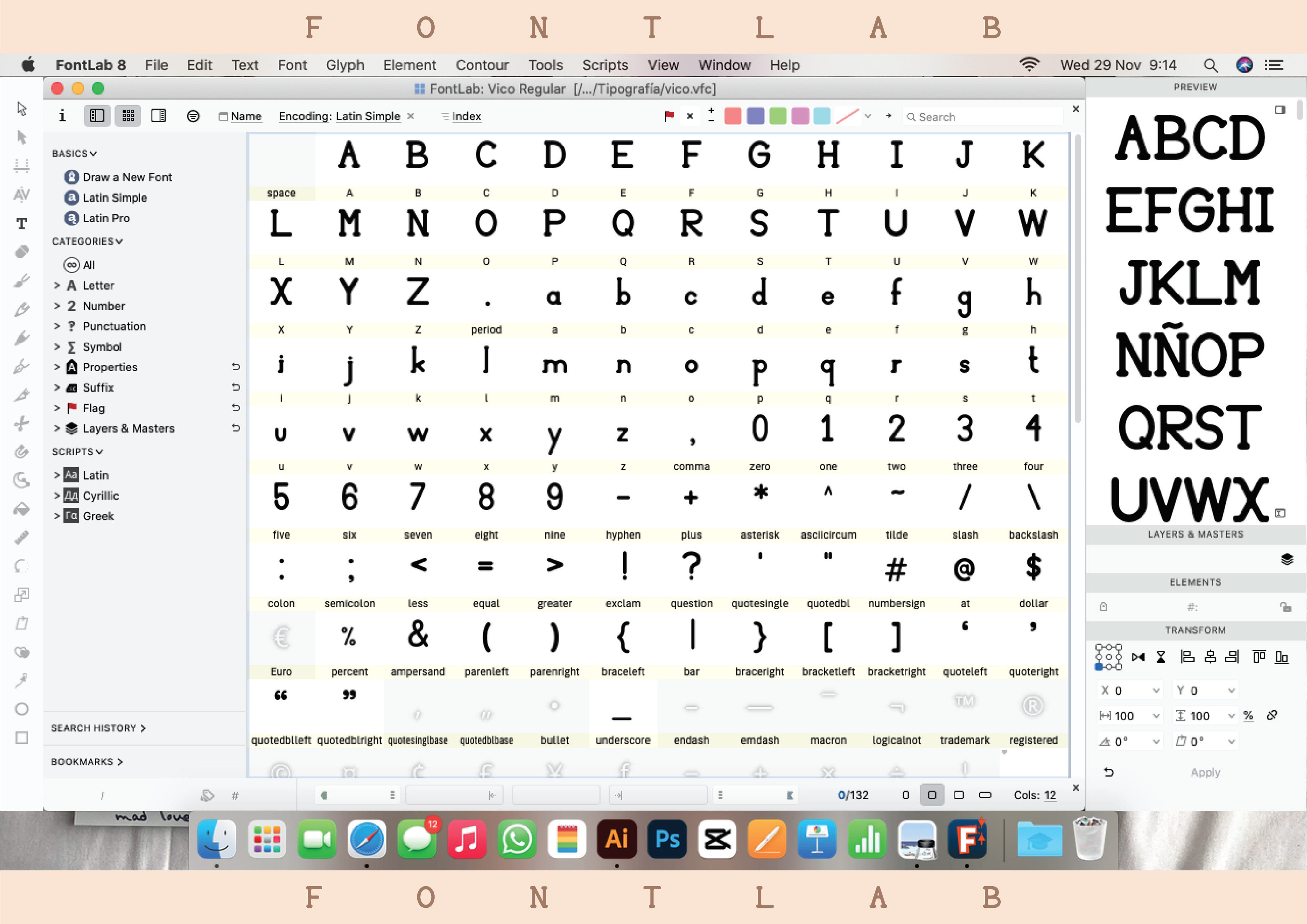Choose the green color swatch

(778, 116)
